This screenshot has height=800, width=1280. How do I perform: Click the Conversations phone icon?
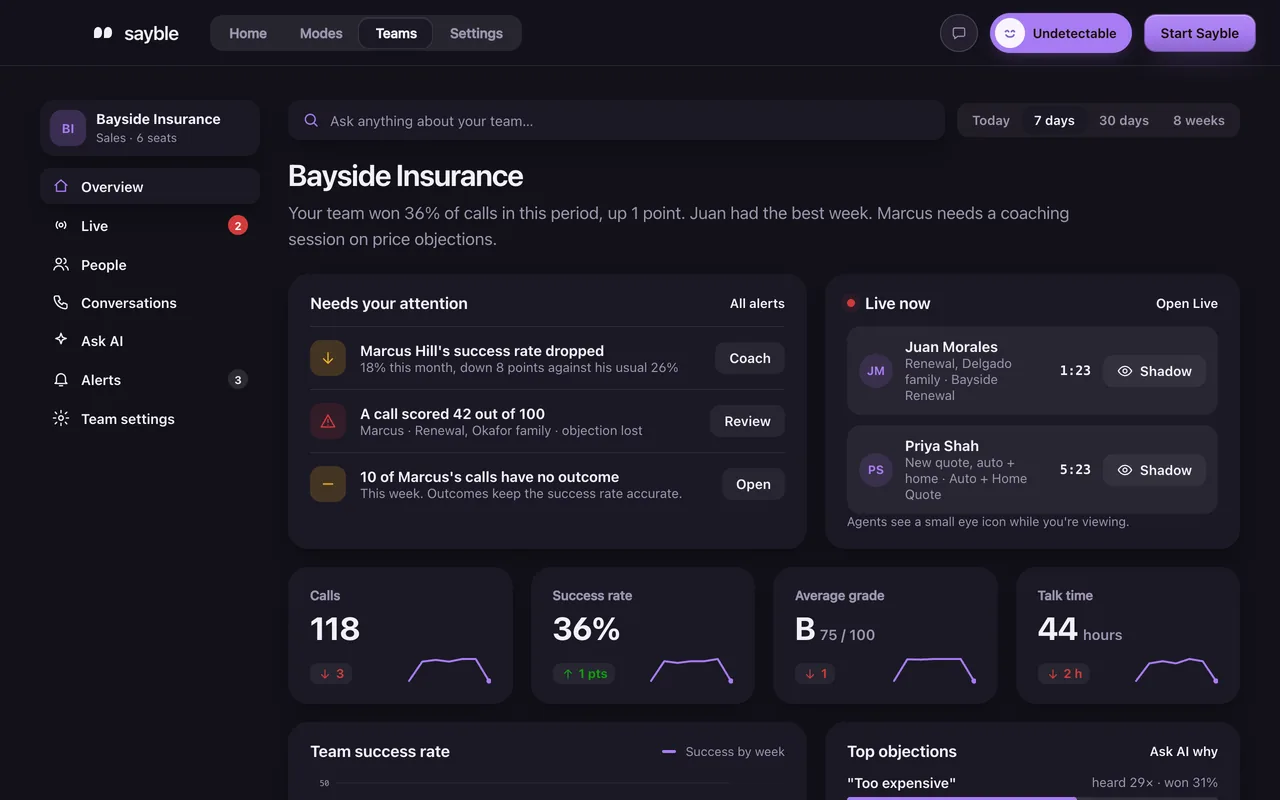coord(61,302)
